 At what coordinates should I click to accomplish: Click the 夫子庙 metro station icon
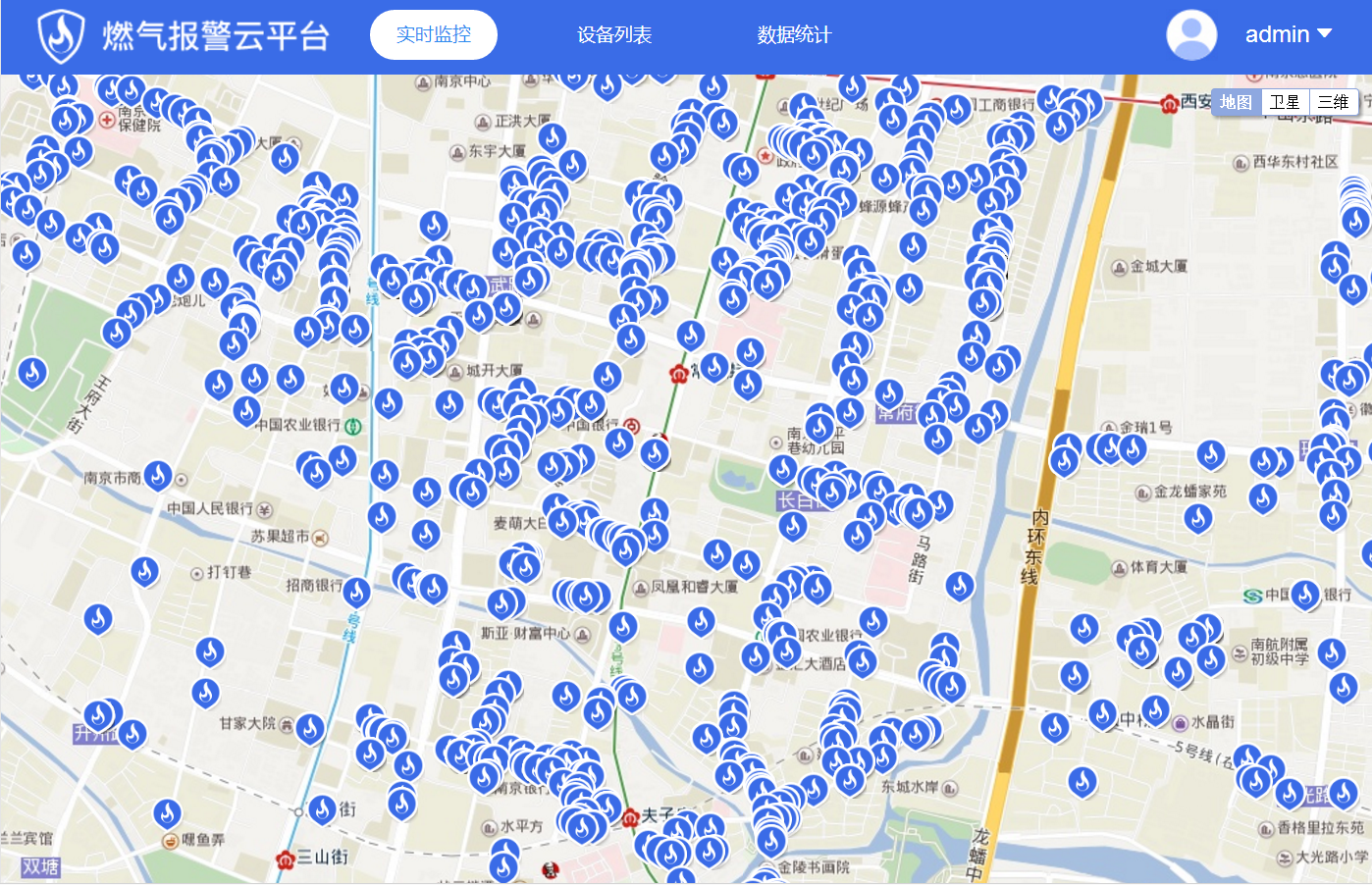[x=629, y=816]
